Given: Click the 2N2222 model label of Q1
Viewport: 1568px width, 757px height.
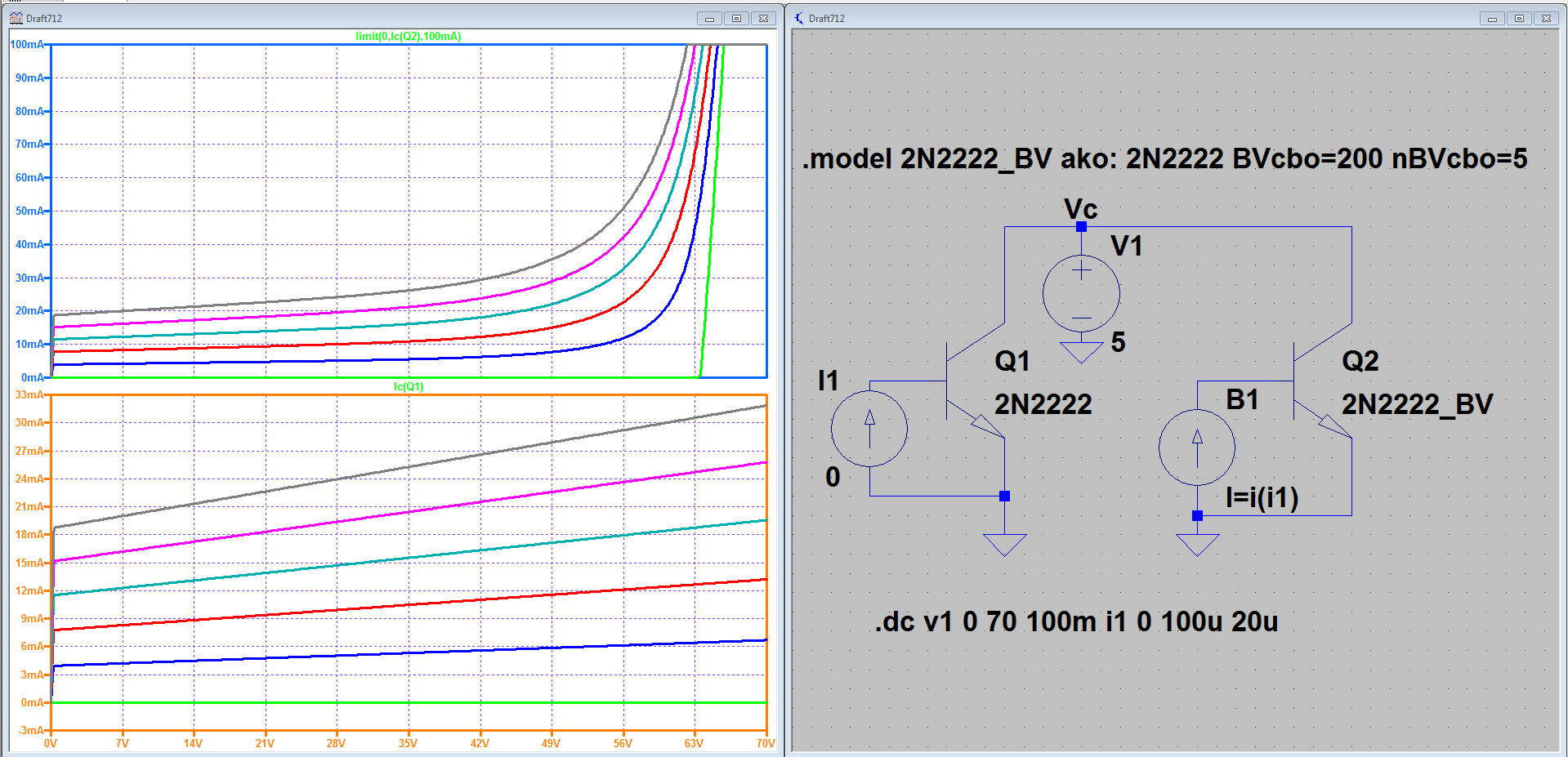Looking at the screenshot, I should [1043, 404].
